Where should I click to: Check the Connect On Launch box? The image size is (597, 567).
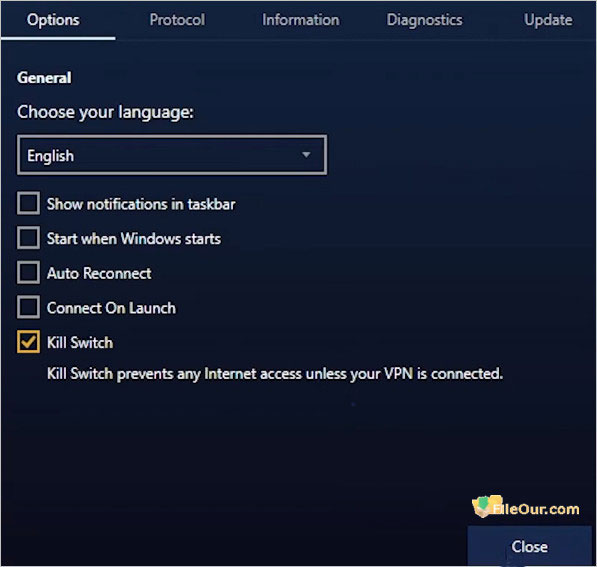coord(28,307)
